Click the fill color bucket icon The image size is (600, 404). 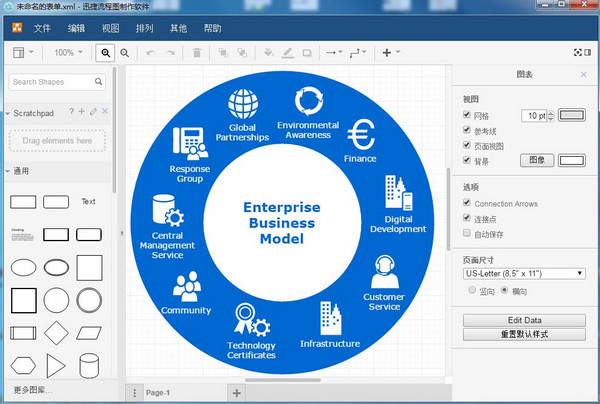point(266,52)
